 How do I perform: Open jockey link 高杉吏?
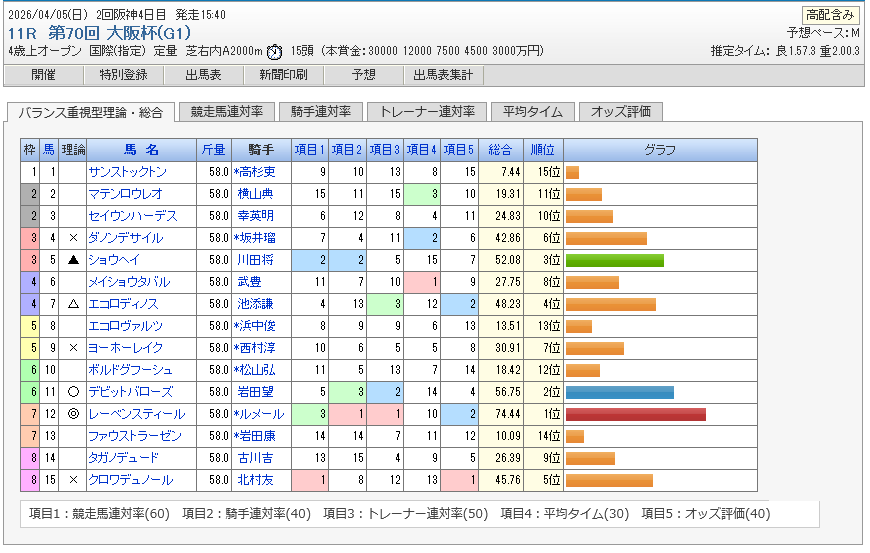pos(257,172)
